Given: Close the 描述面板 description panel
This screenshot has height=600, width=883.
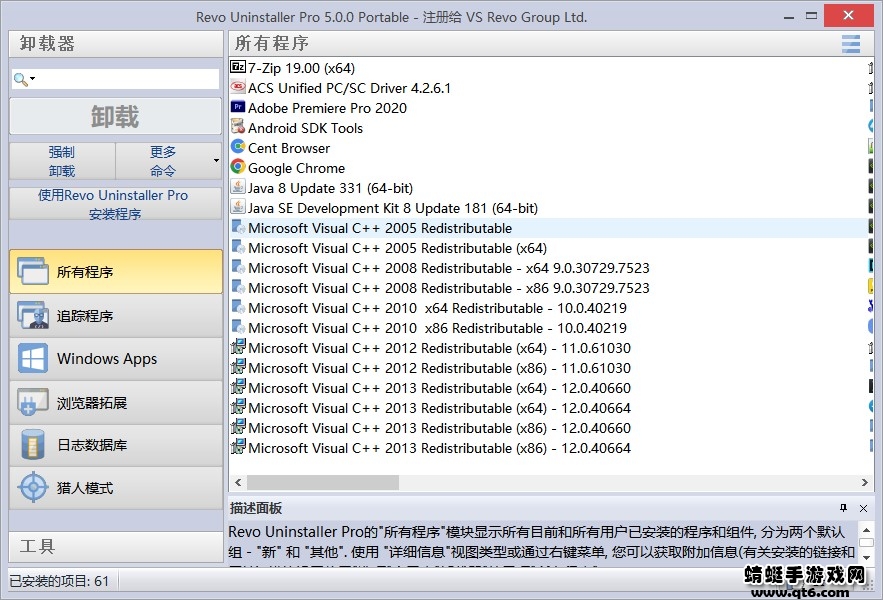Looking at the screenshot, I should coord(862,508).
